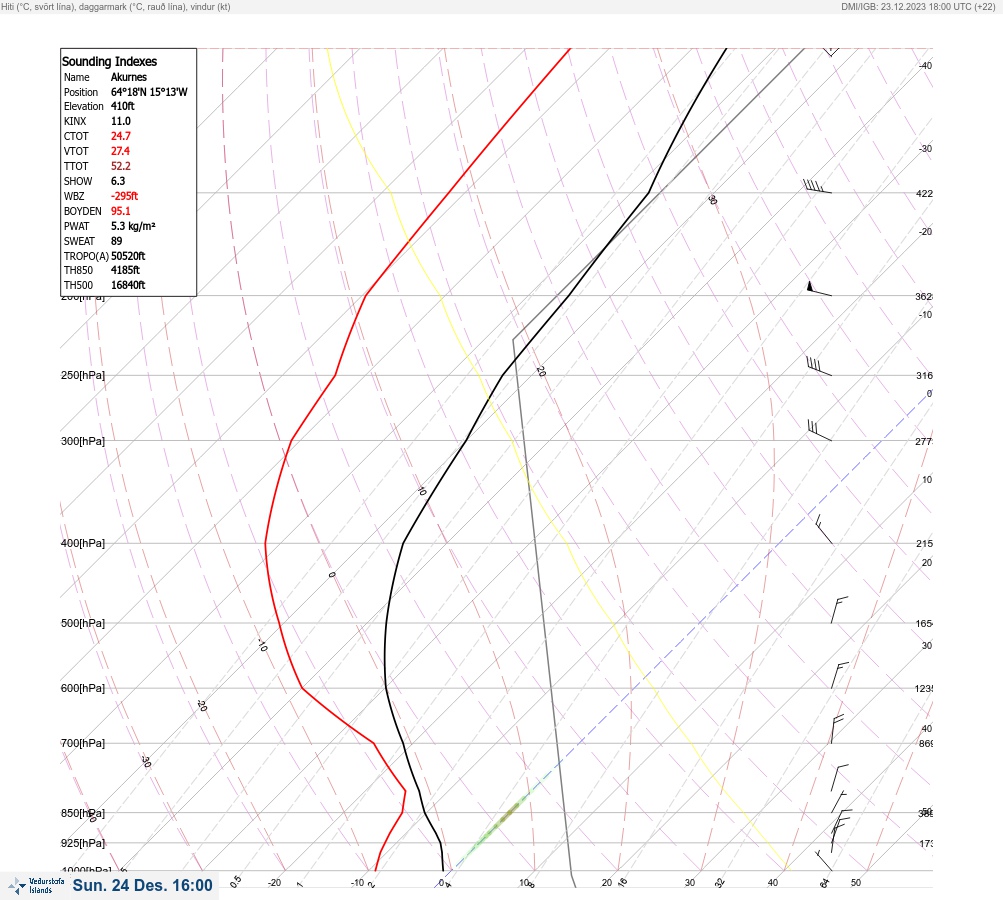Screen dimensions: 1003x900
Task: Click position value 64°18'N 15°13'W
Action: point(149,92)
